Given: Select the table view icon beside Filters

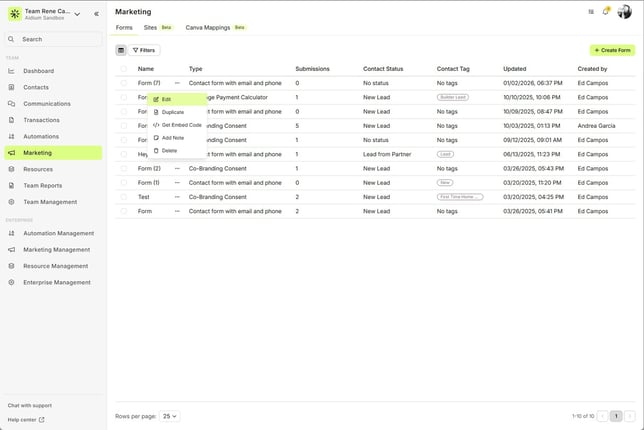Looking at the screenshot, I should [x=121, y=50].
